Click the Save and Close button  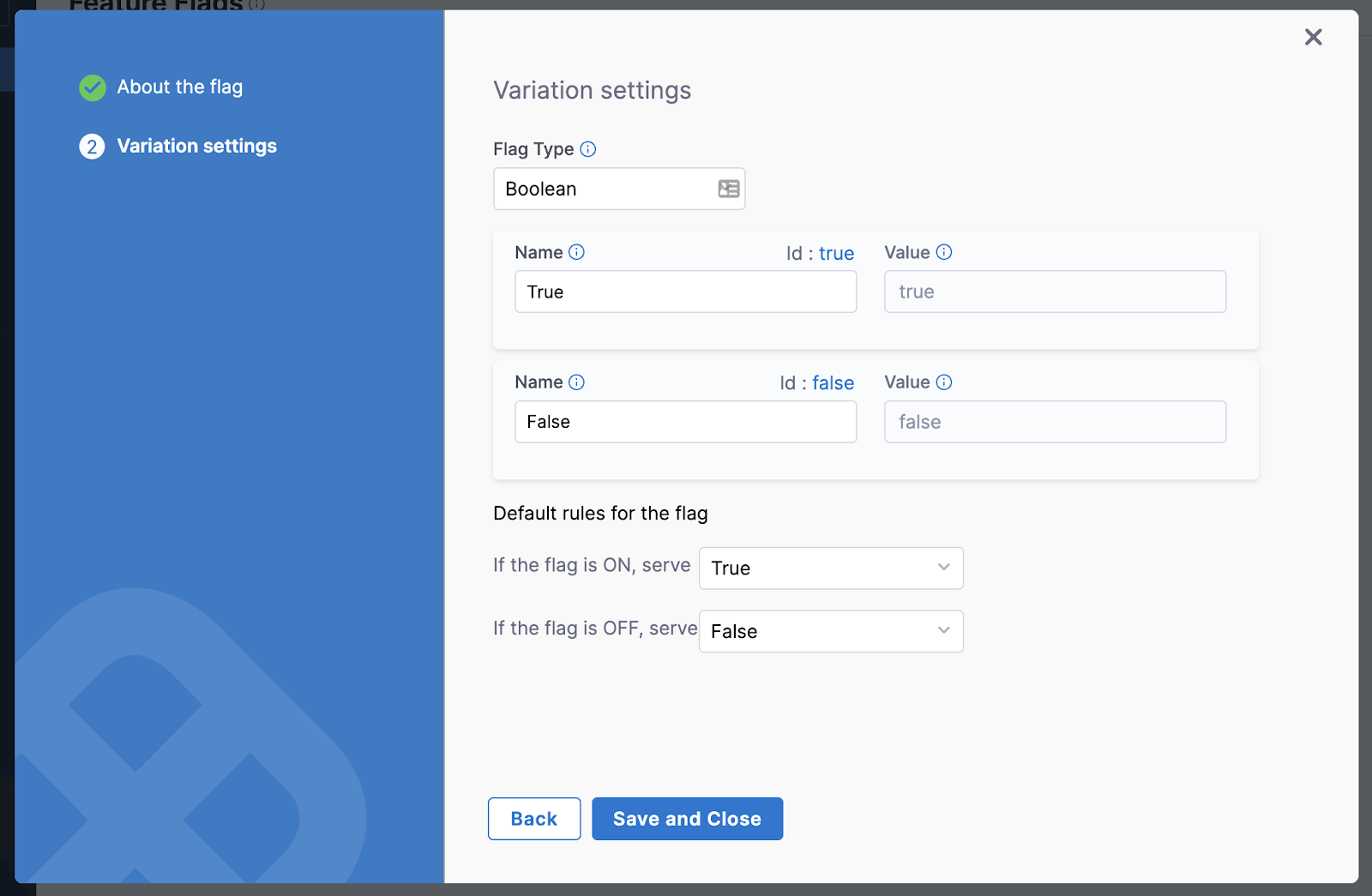pos(687,818)
